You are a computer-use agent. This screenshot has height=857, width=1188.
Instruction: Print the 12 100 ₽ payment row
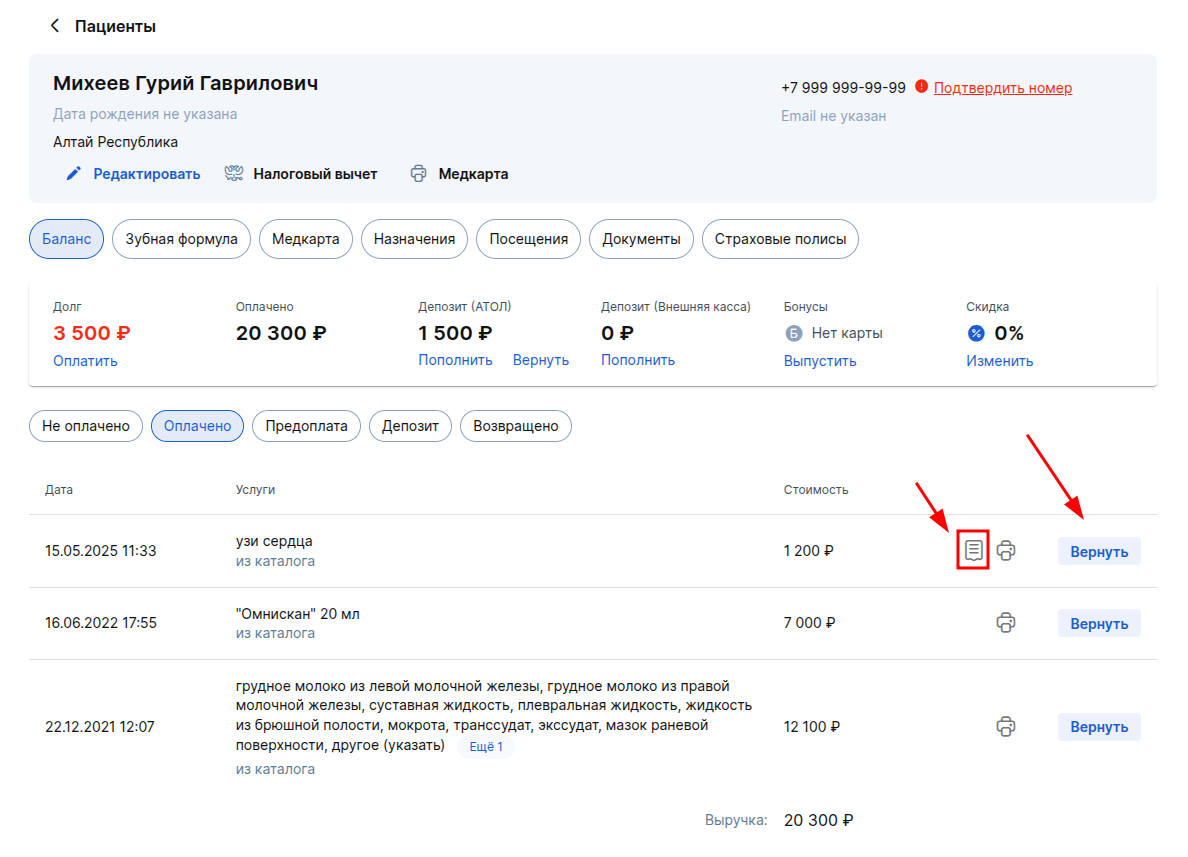tap(1005, 727)
